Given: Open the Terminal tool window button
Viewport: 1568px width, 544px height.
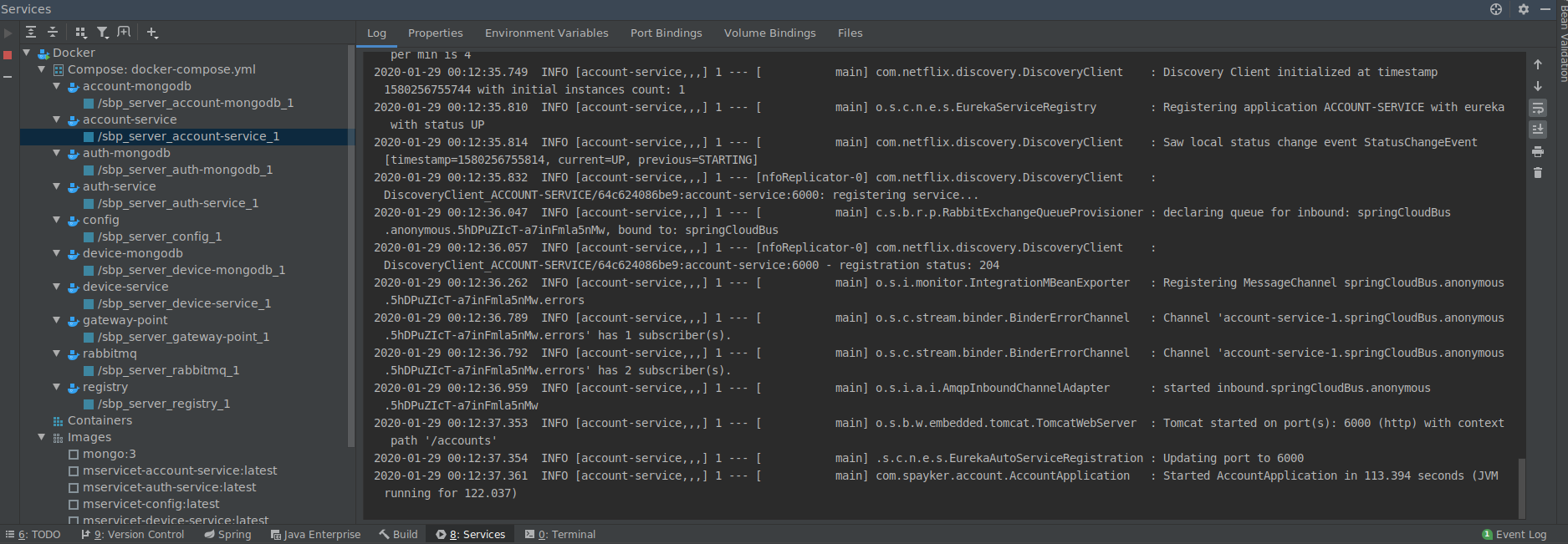Looking at the screenshot, I should pyautogui.click(x=560, y=535).
